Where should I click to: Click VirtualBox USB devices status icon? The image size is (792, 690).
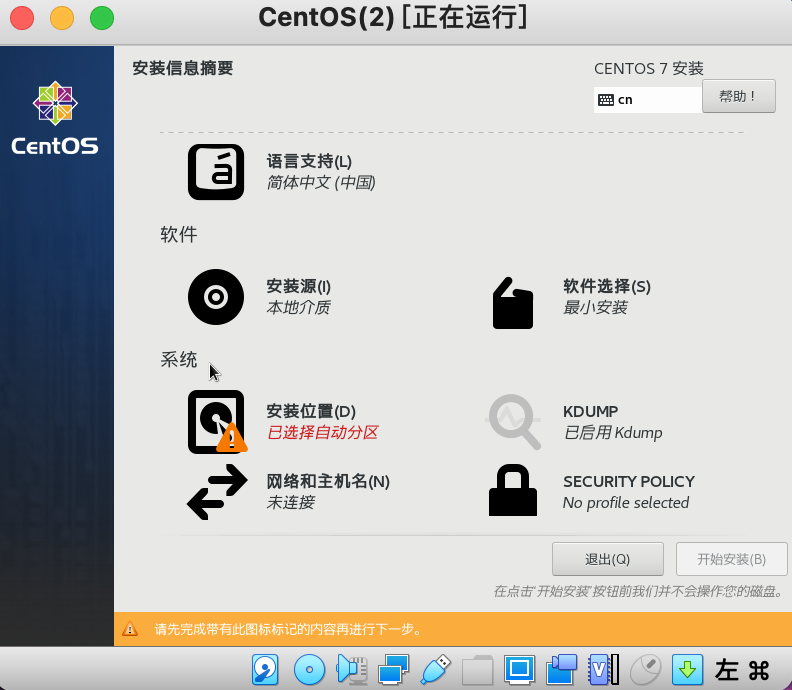[435, 670]
